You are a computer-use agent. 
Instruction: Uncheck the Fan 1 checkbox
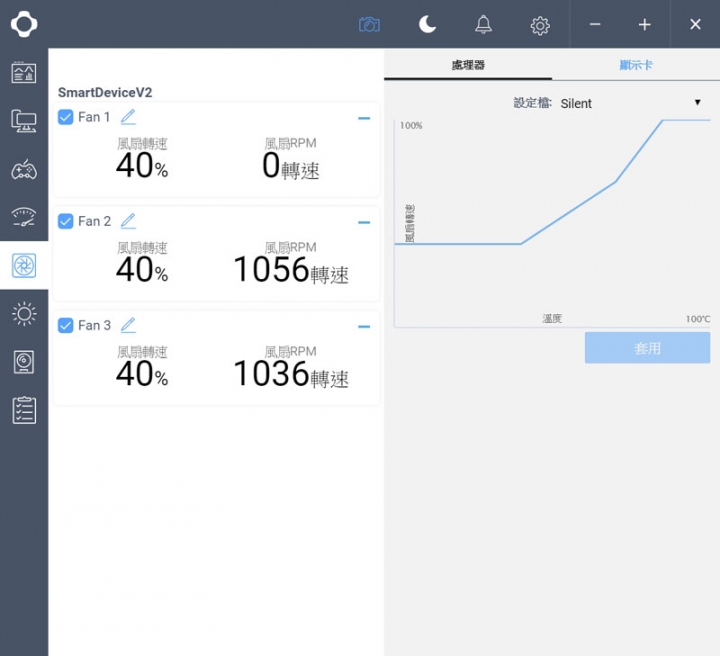66,117
